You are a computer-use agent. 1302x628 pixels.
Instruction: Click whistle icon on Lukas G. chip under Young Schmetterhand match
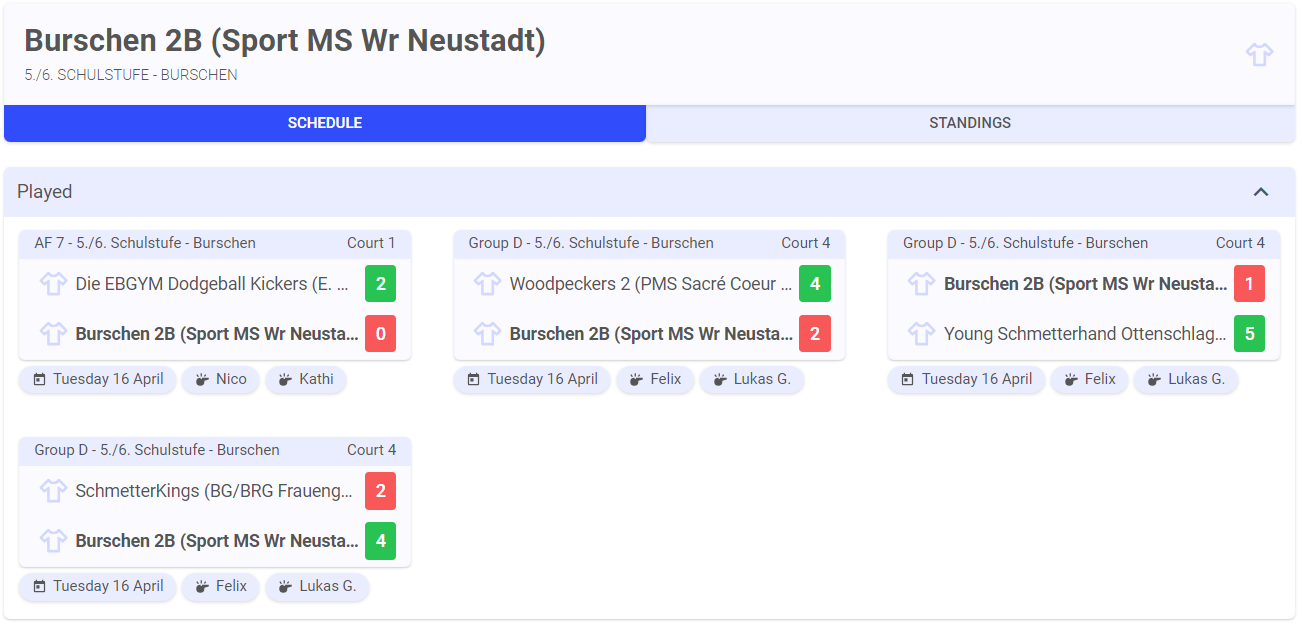coord(1154,380)
